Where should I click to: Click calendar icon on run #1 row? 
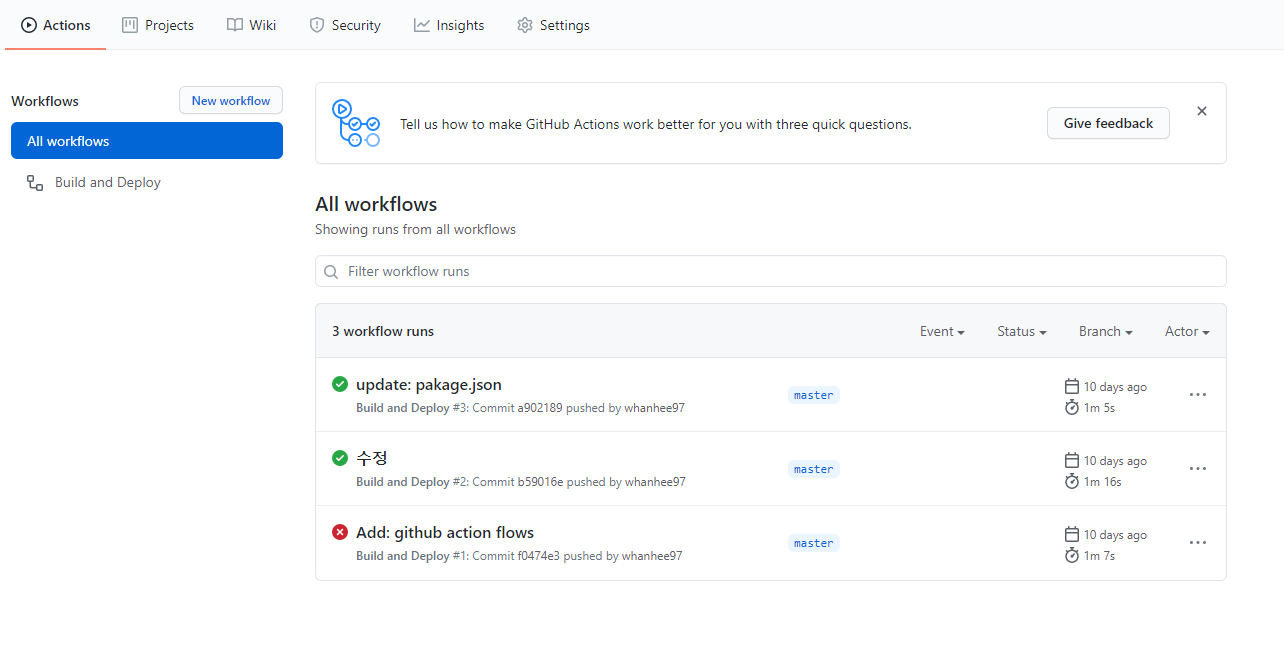(x=1072, y=535)
